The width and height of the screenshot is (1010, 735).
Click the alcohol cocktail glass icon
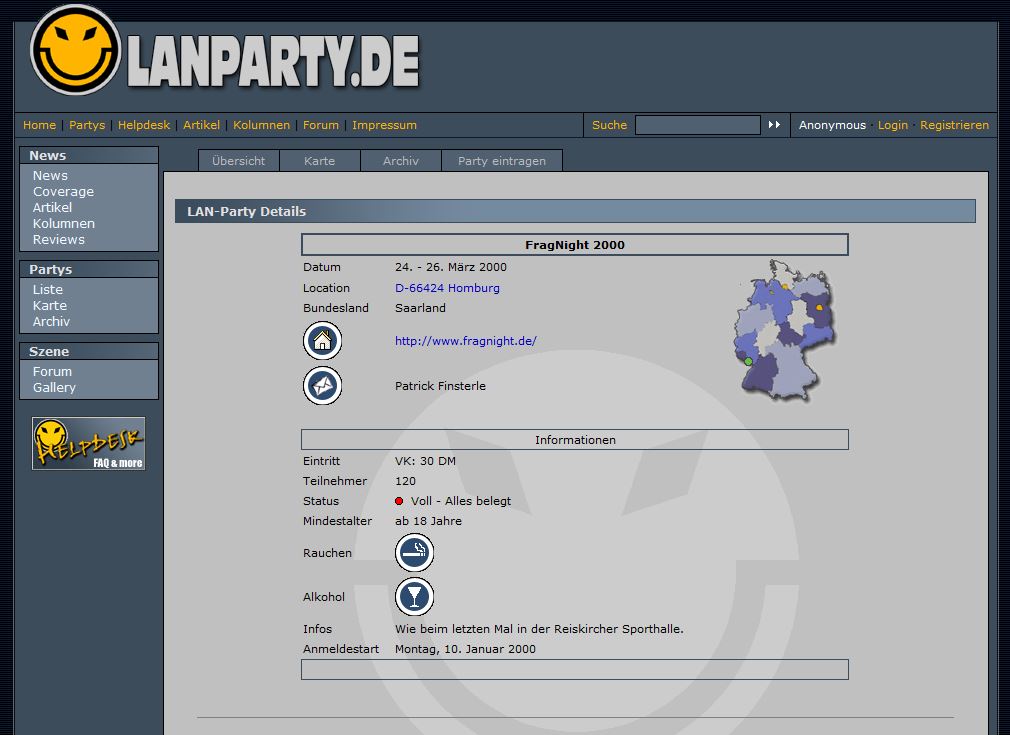point(414,597)
